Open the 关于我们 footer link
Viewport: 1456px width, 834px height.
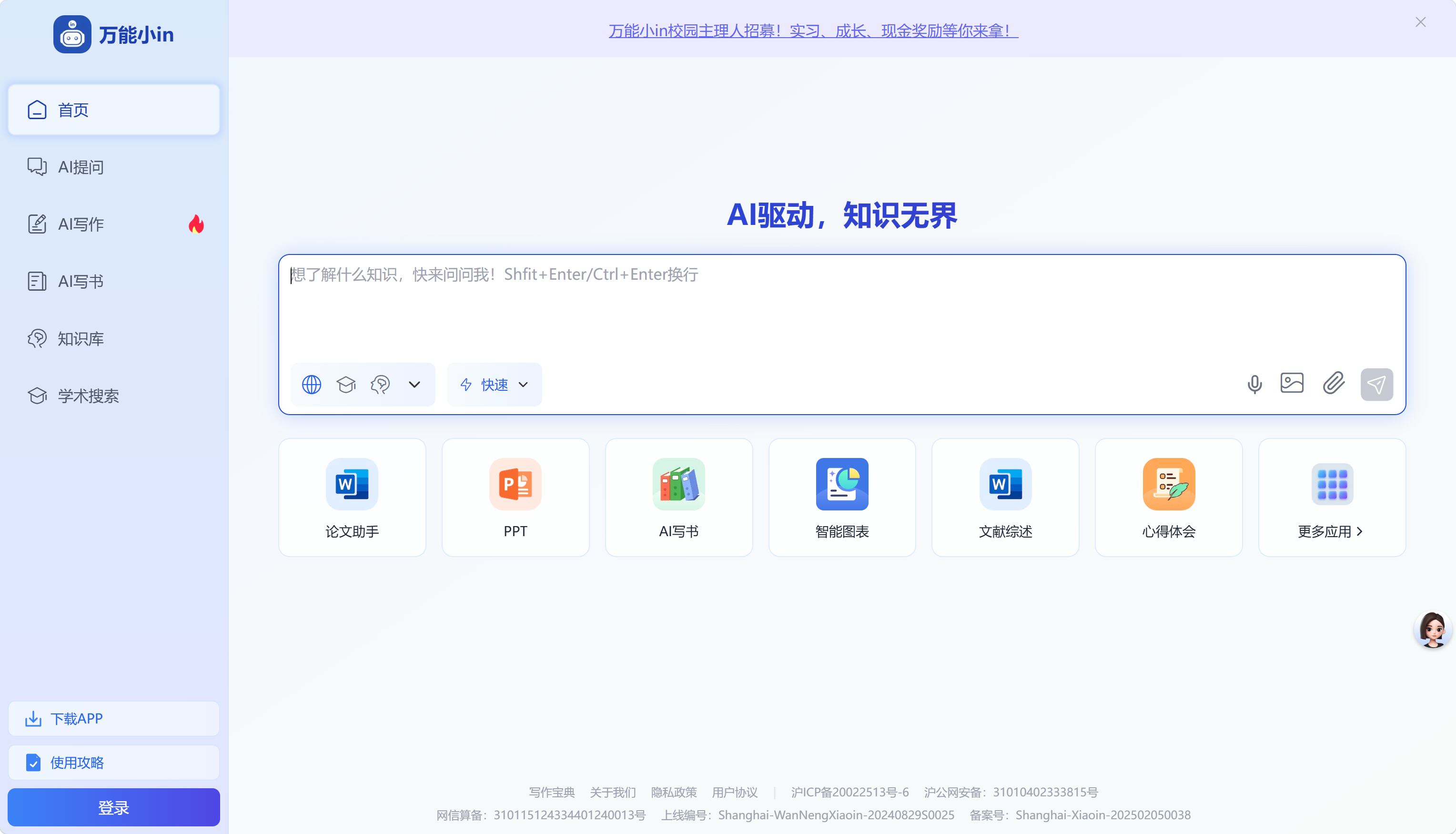pos(613,792)
